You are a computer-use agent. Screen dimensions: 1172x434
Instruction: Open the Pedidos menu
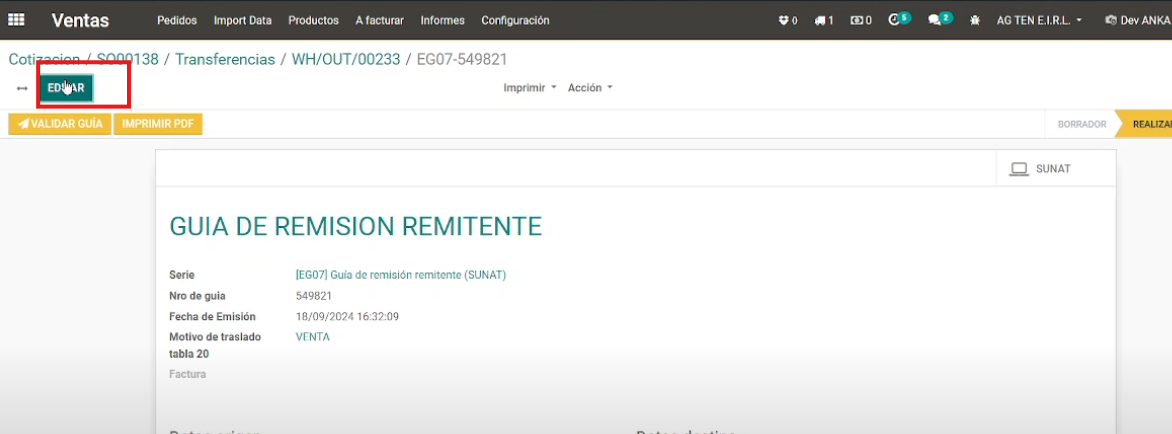click(x=177, y=21)
